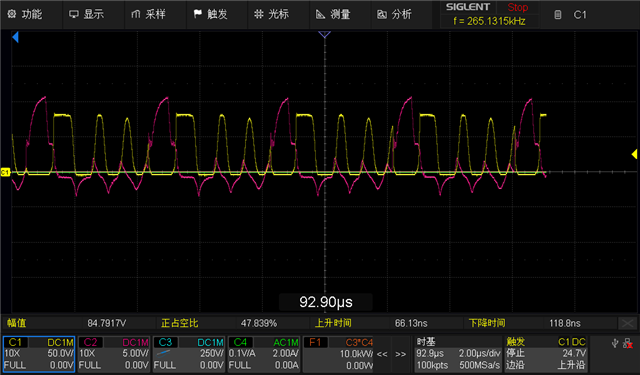Image resolution: width=640 pixels, height=375 pixels.
Task: Open the 触发 trigger info box
Action: (x=546, y=354)
